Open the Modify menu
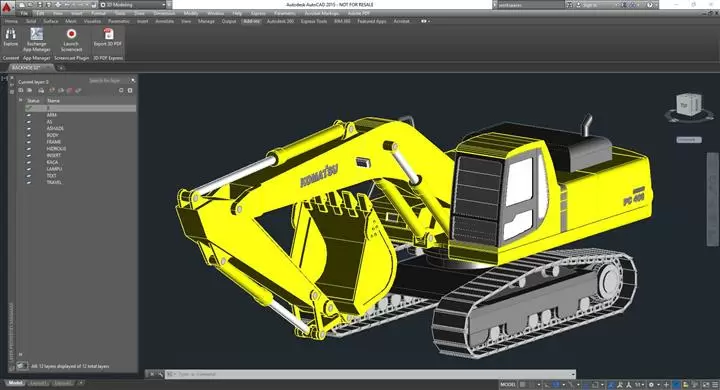 pyautogui.click(x=191, y=13)
